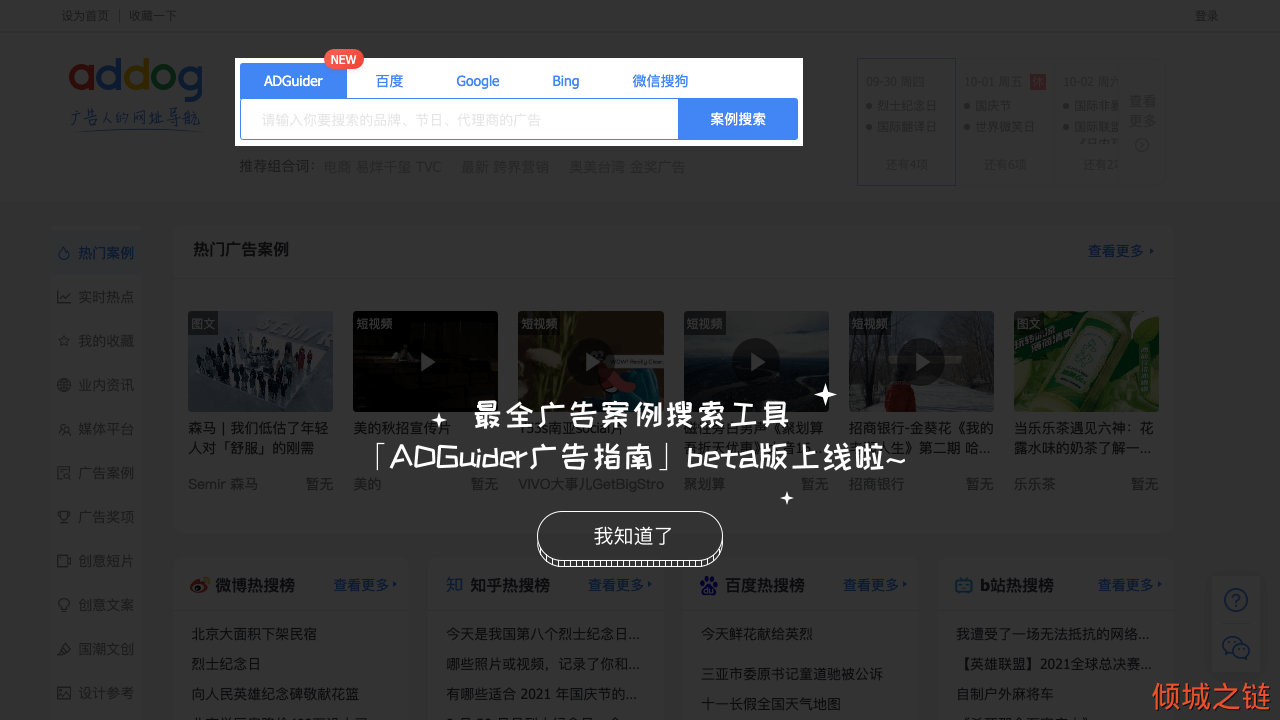Open Zhihu topic 哪些照片或视频，记录了你和
Image resolution: width=1280 pixels, height=720 pixels.
pyautogui.click(x=543, y=664)
